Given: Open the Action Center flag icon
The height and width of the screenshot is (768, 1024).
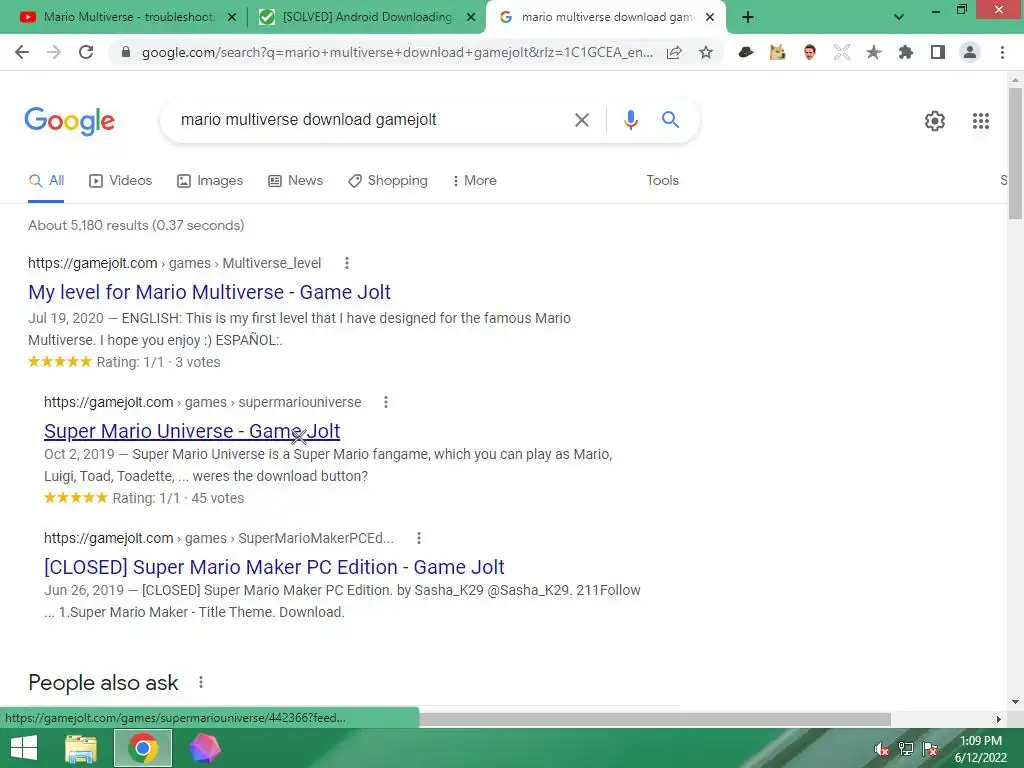Looking at the screenshot, I should (x=931, y=749).
